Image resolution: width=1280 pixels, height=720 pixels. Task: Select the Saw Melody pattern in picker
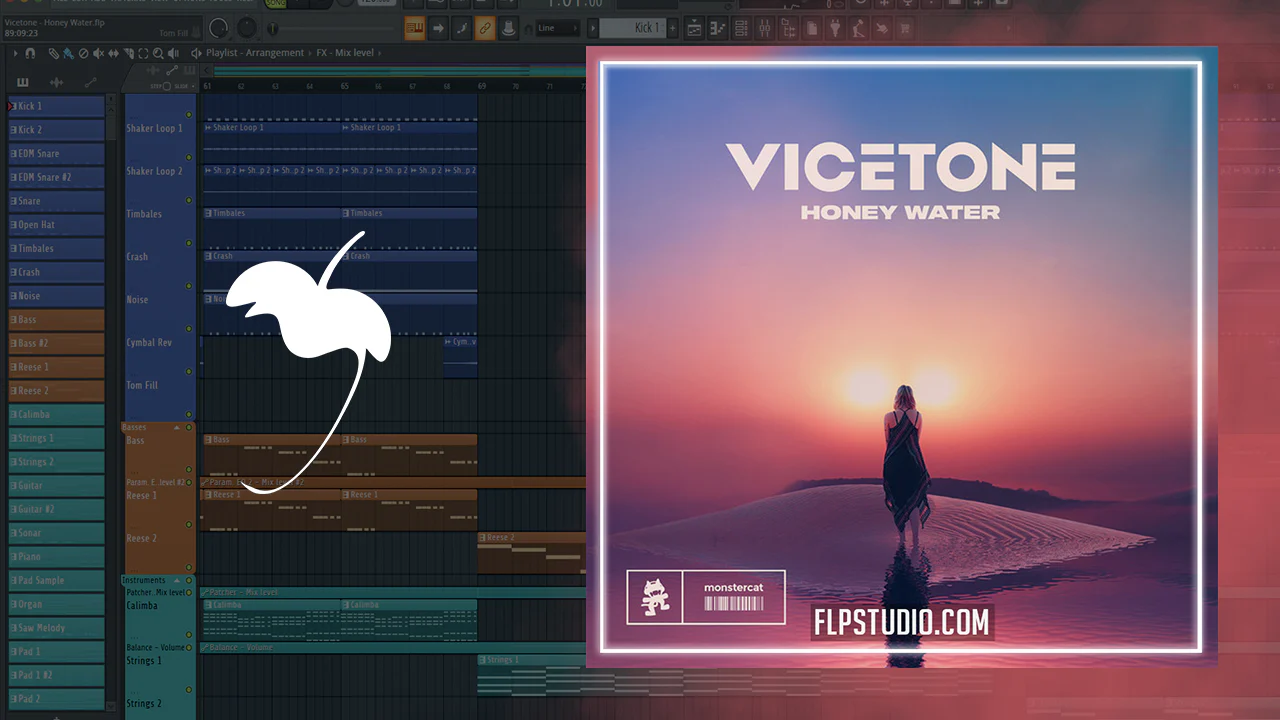pyautogui.click(x=56, y=628)
